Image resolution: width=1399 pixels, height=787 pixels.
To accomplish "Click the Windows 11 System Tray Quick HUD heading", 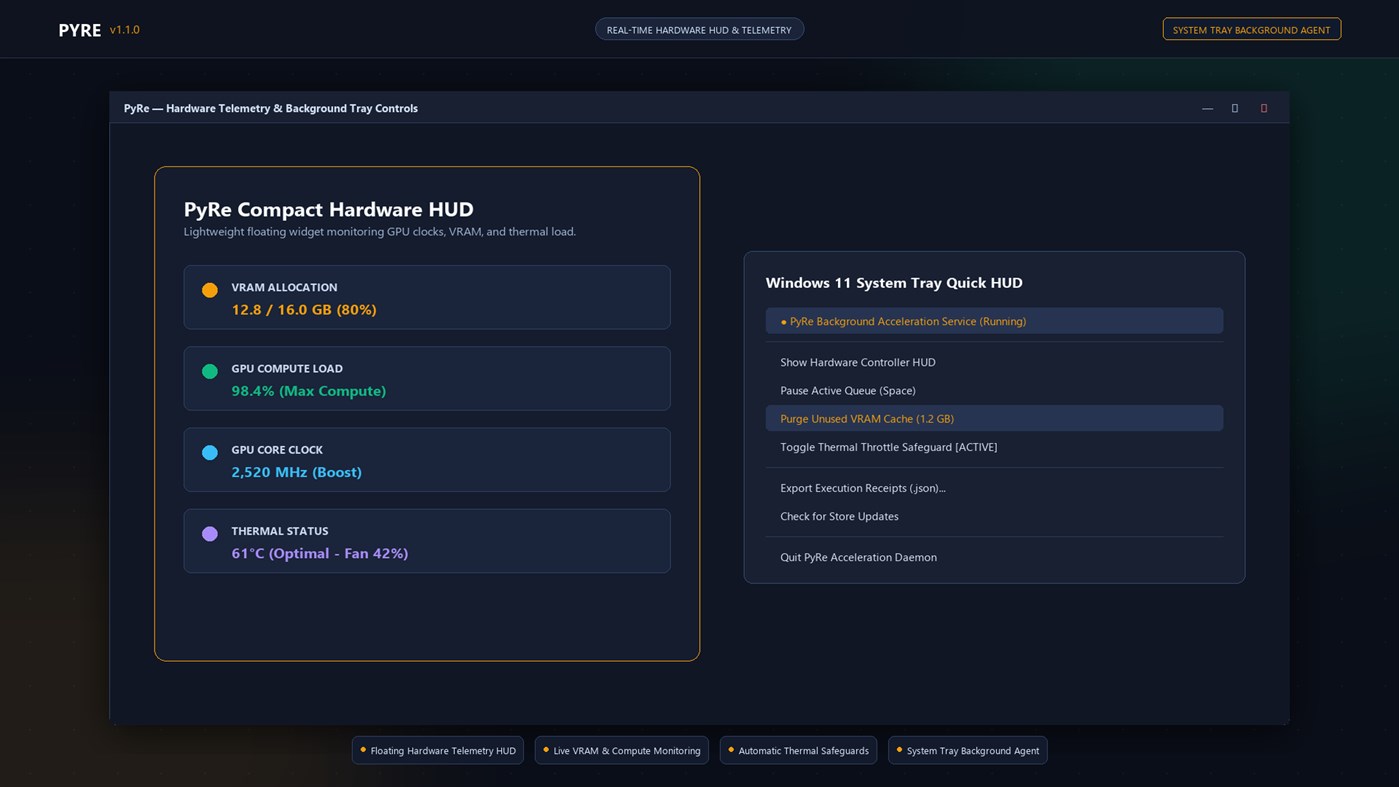I will tap(894, 283).
